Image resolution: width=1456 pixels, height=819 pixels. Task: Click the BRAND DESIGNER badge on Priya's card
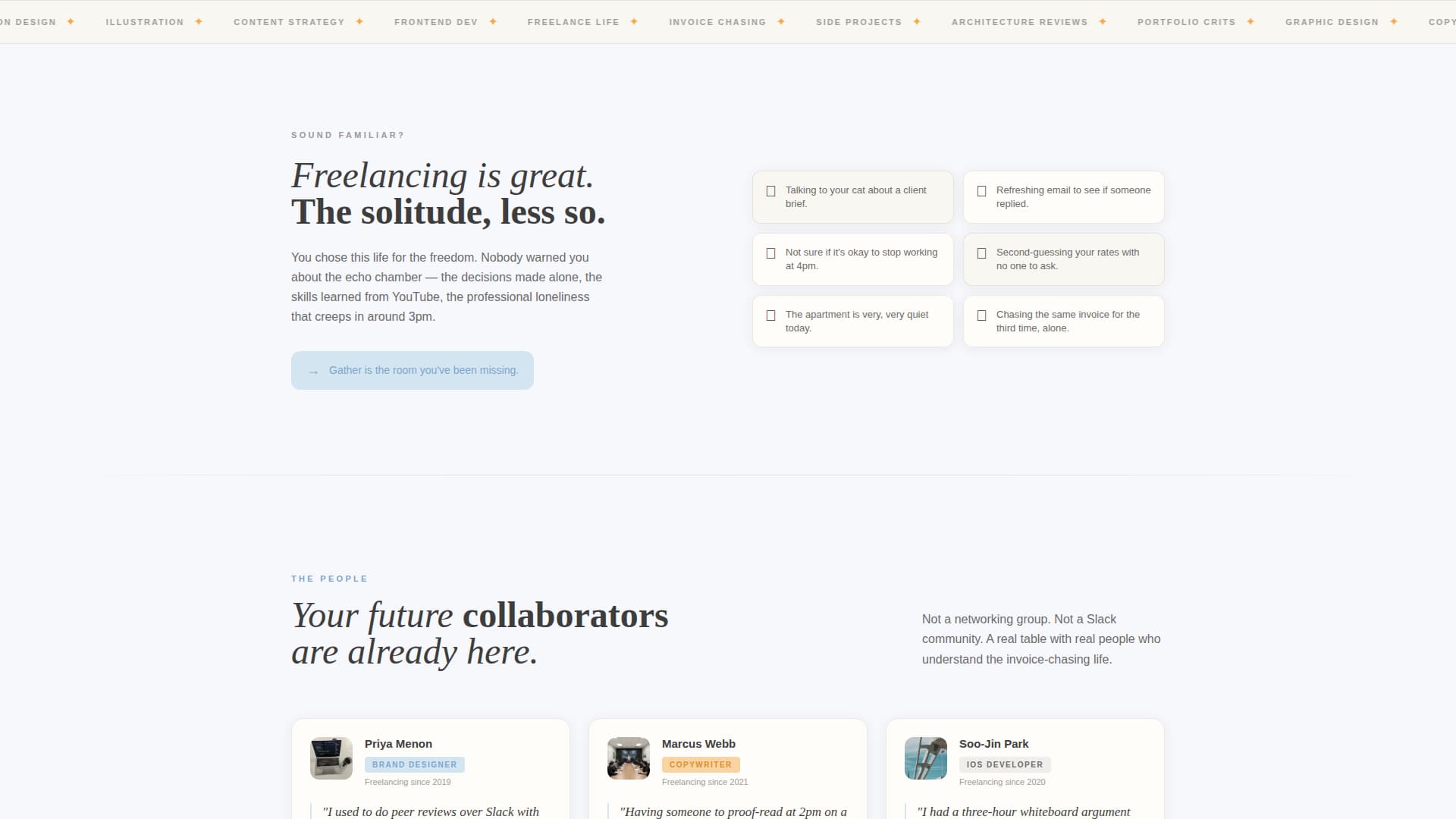(415, 764)
